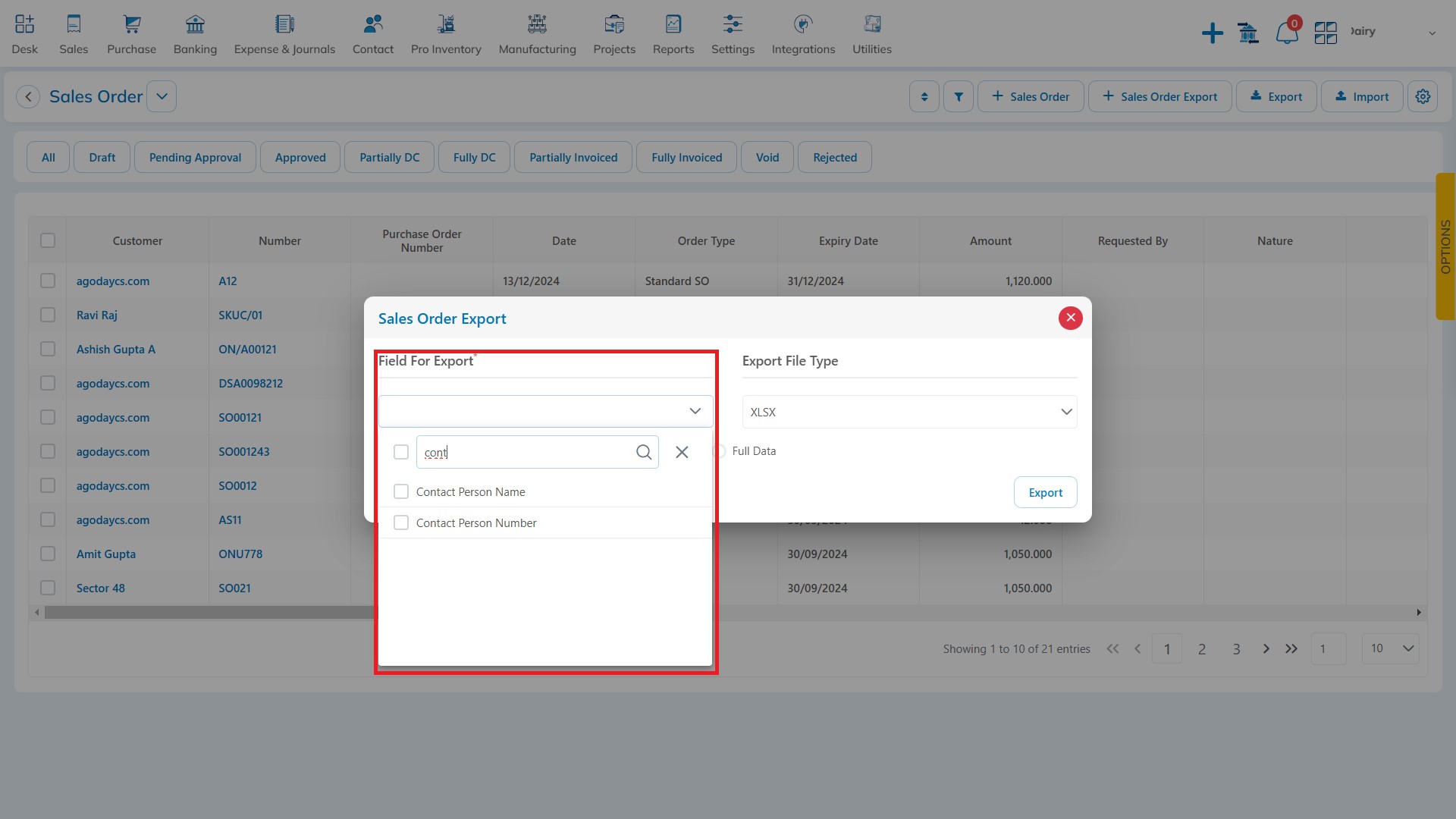1456x819 pixels.
Task: Click the notifications bell icon
Action: (x=1285, y=32)
